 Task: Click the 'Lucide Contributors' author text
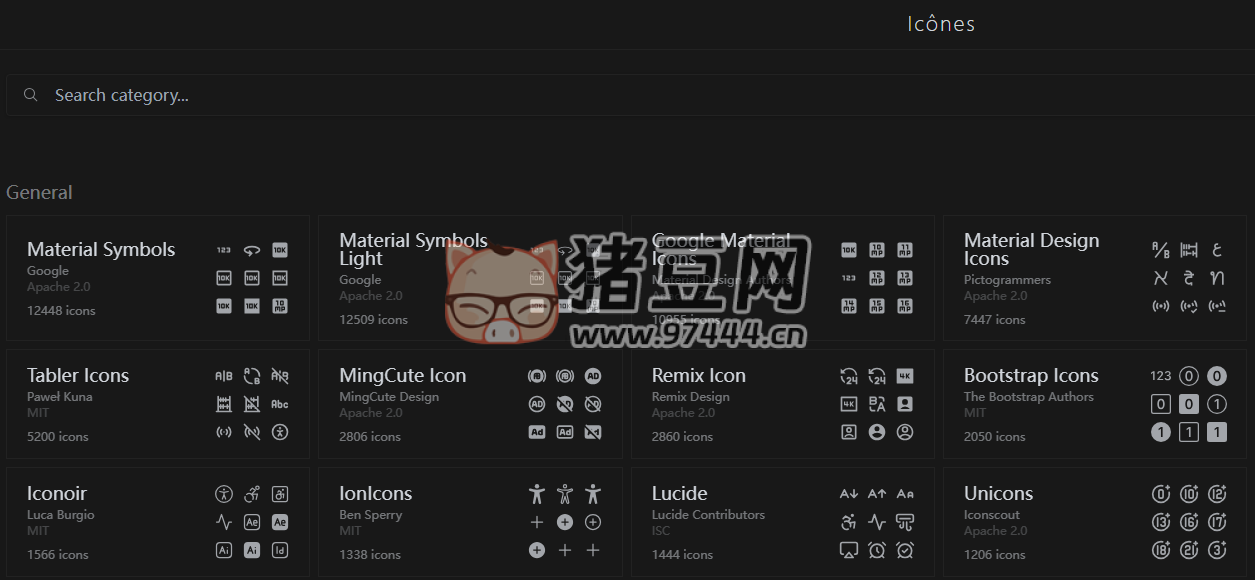(708, 515)
